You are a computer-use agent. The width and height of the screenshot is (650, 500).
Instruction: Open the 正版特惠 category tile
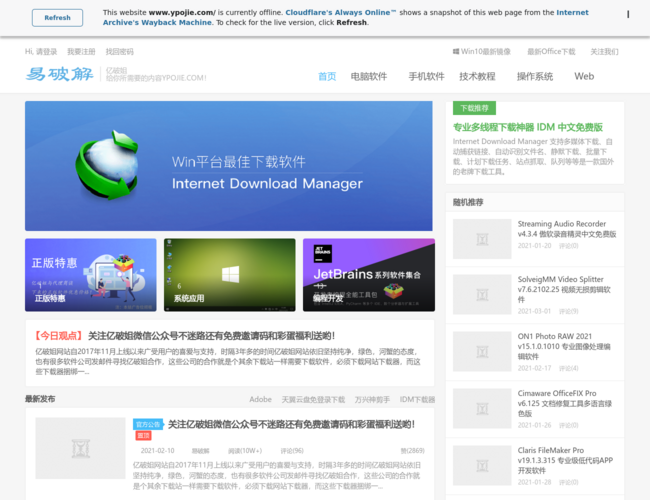(x=91, y=274)
